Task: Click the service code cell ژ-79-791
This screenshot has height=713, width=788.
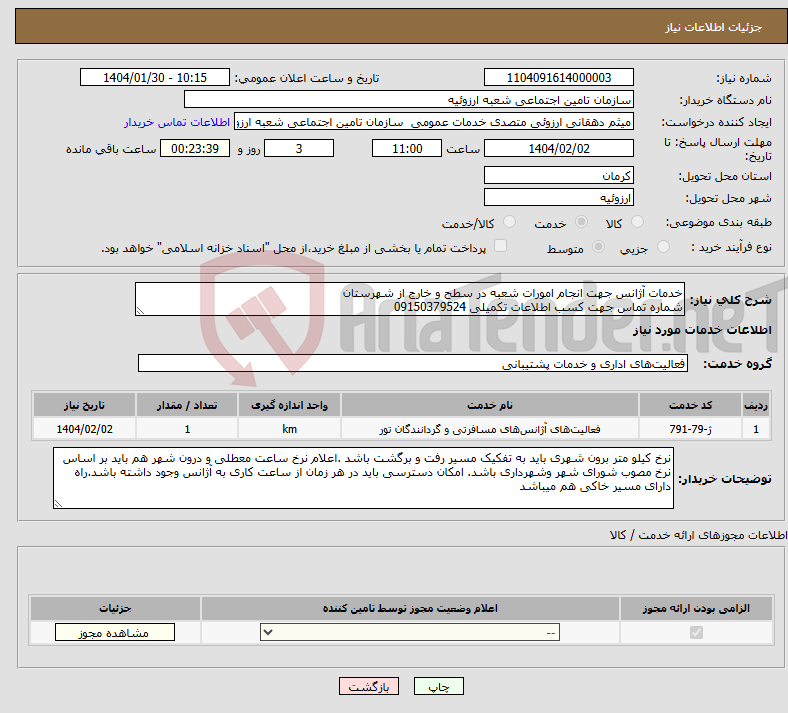Action: (691, 429)
